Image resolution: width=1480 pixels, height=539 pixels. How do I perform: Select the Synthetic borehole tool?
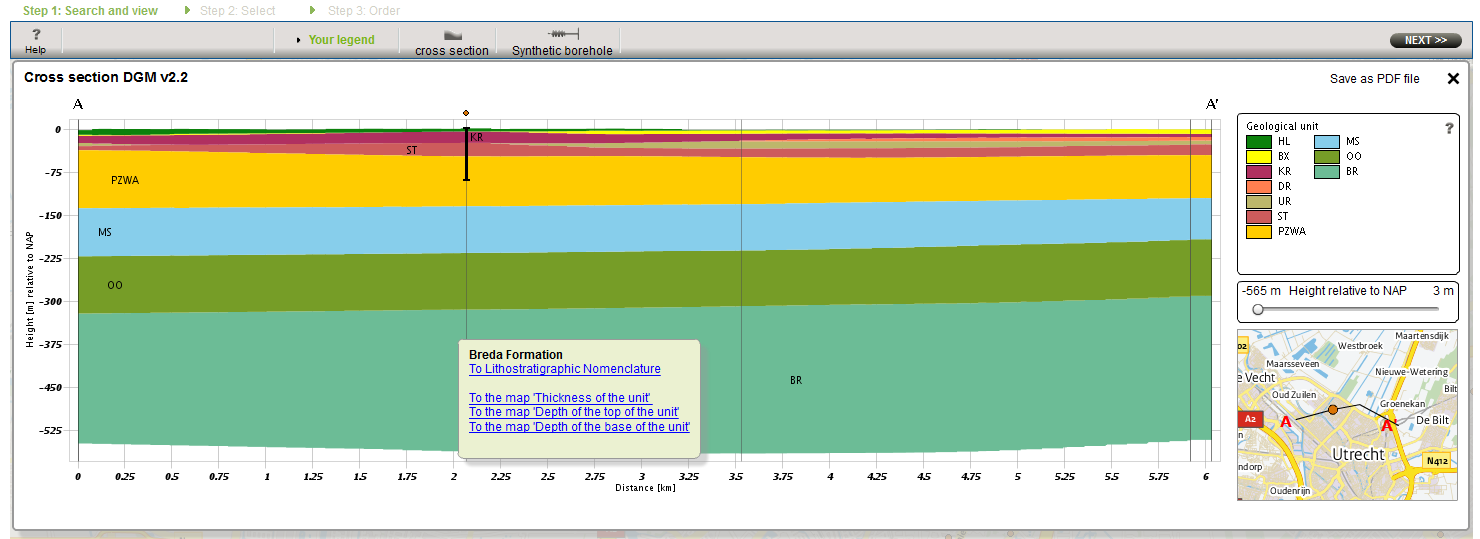coord(562,42)
